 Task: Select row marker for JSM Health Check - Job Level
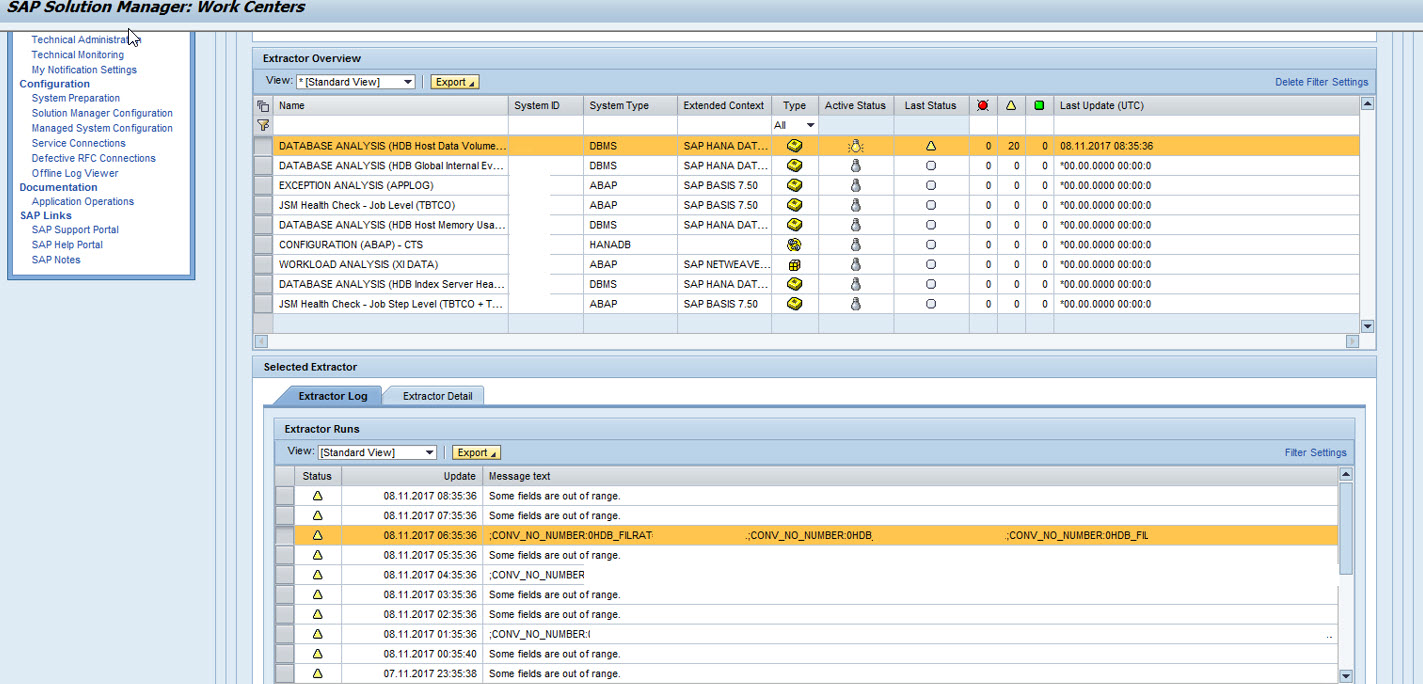(x=263, y=205)
